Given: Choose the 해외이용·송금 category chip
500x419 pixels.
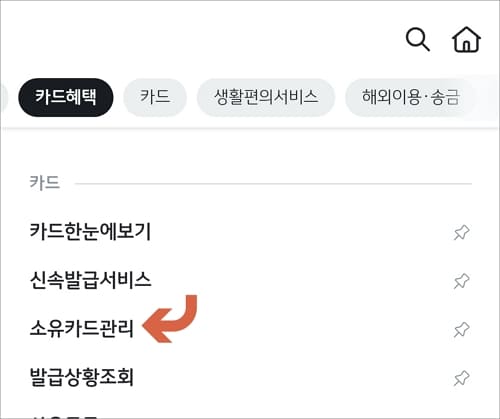Looking at the screenshot, I should (x=411, y=97).
